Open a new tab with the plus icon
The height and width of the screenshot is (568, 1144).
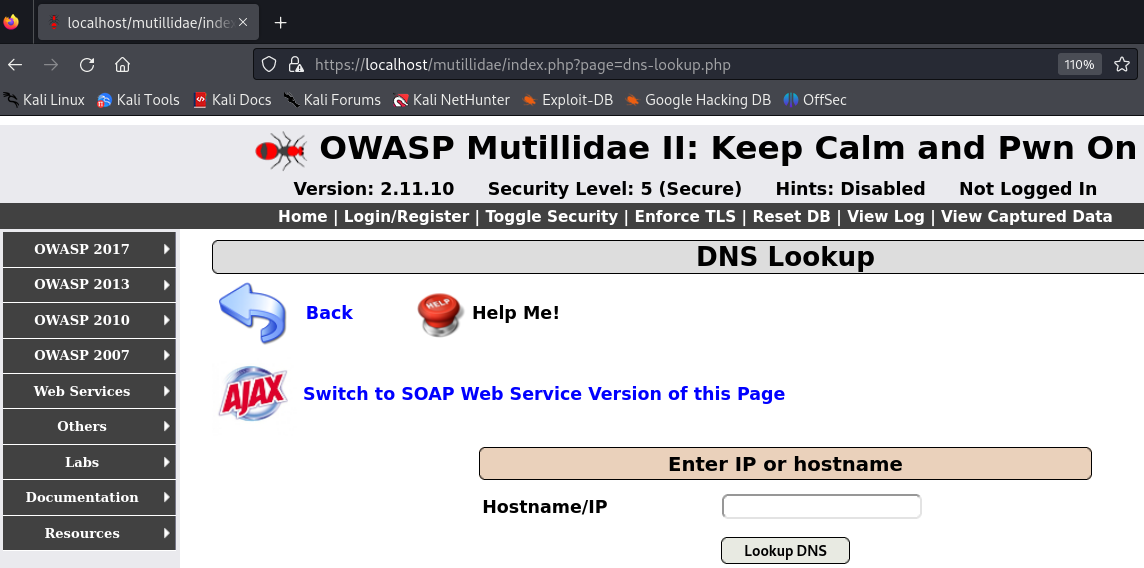point(280,23)
